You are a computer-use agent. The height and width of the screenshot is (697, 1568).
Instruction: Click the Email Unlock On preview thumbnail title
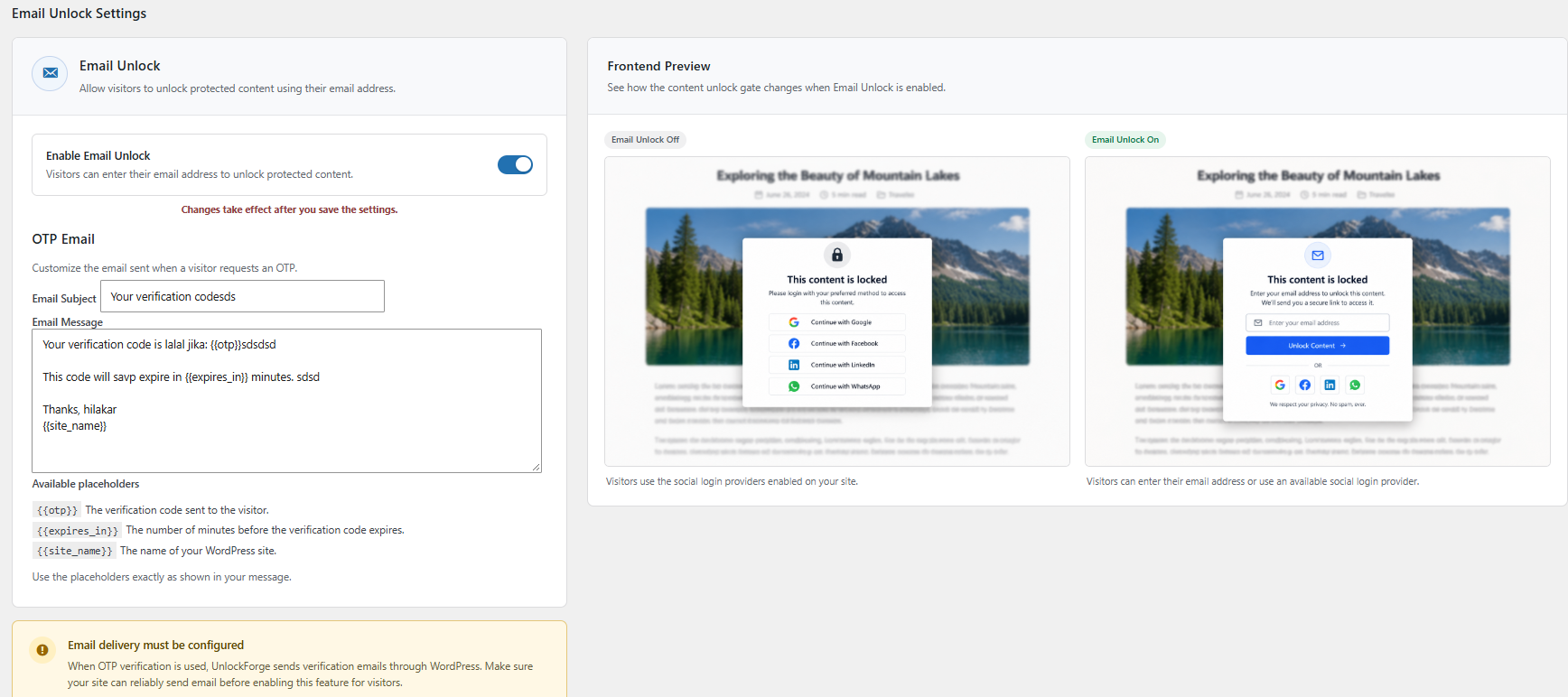(1319, 175)
